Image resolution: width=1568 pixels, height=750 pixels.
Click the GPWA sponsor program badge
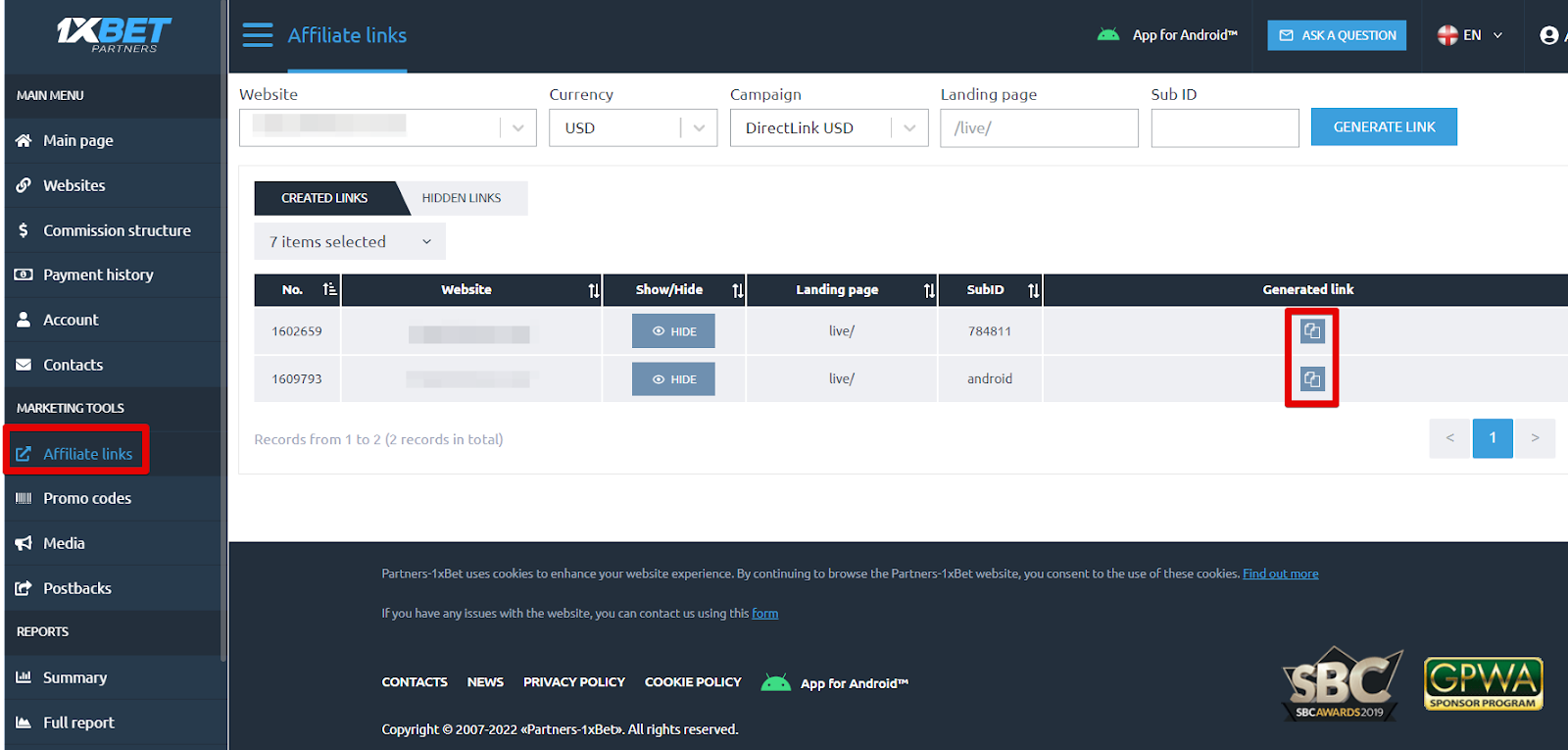pos(1483,683)
